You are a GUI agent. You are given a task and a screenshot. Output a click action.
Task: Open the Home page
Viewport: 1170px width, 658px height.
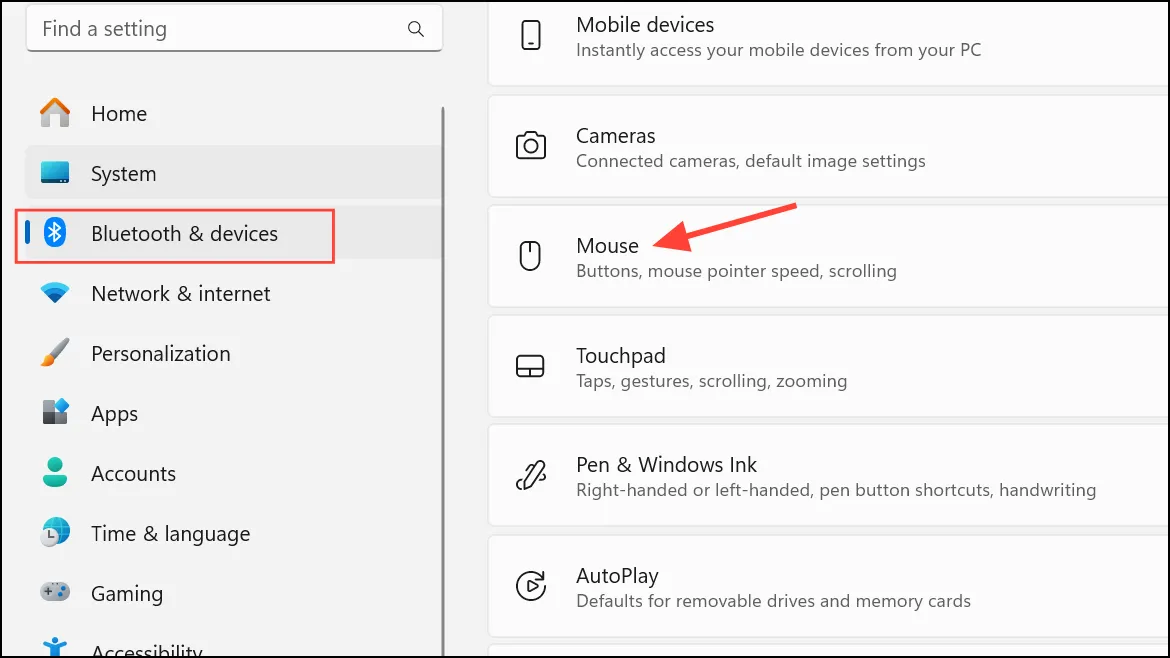click(234, 113)
